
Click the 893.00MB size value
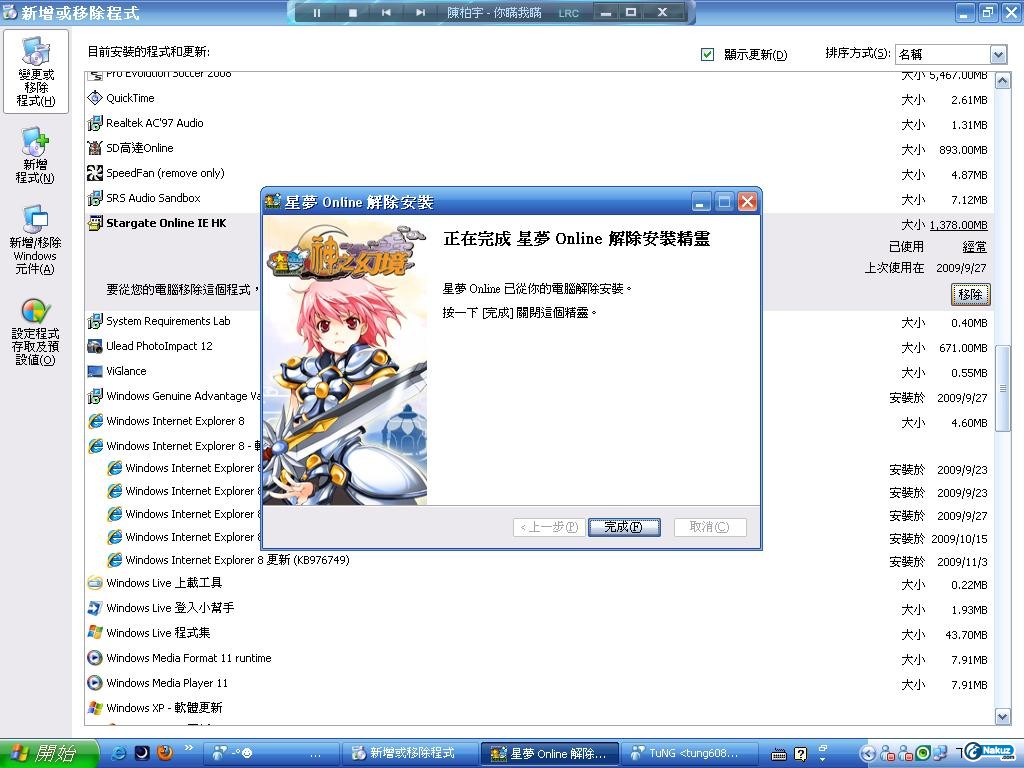[963, 150]
